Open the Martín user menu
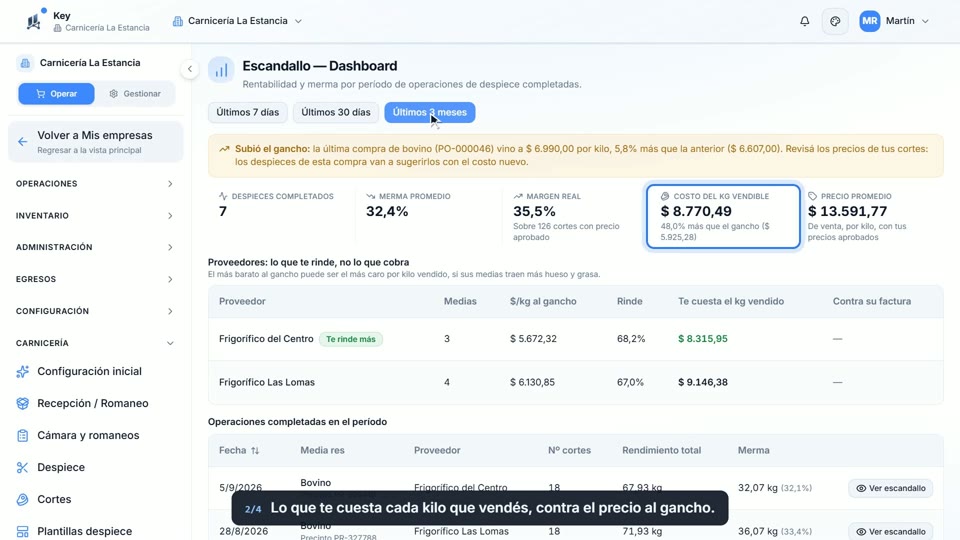This screenshot has width=960, height=540. point(894,21)
